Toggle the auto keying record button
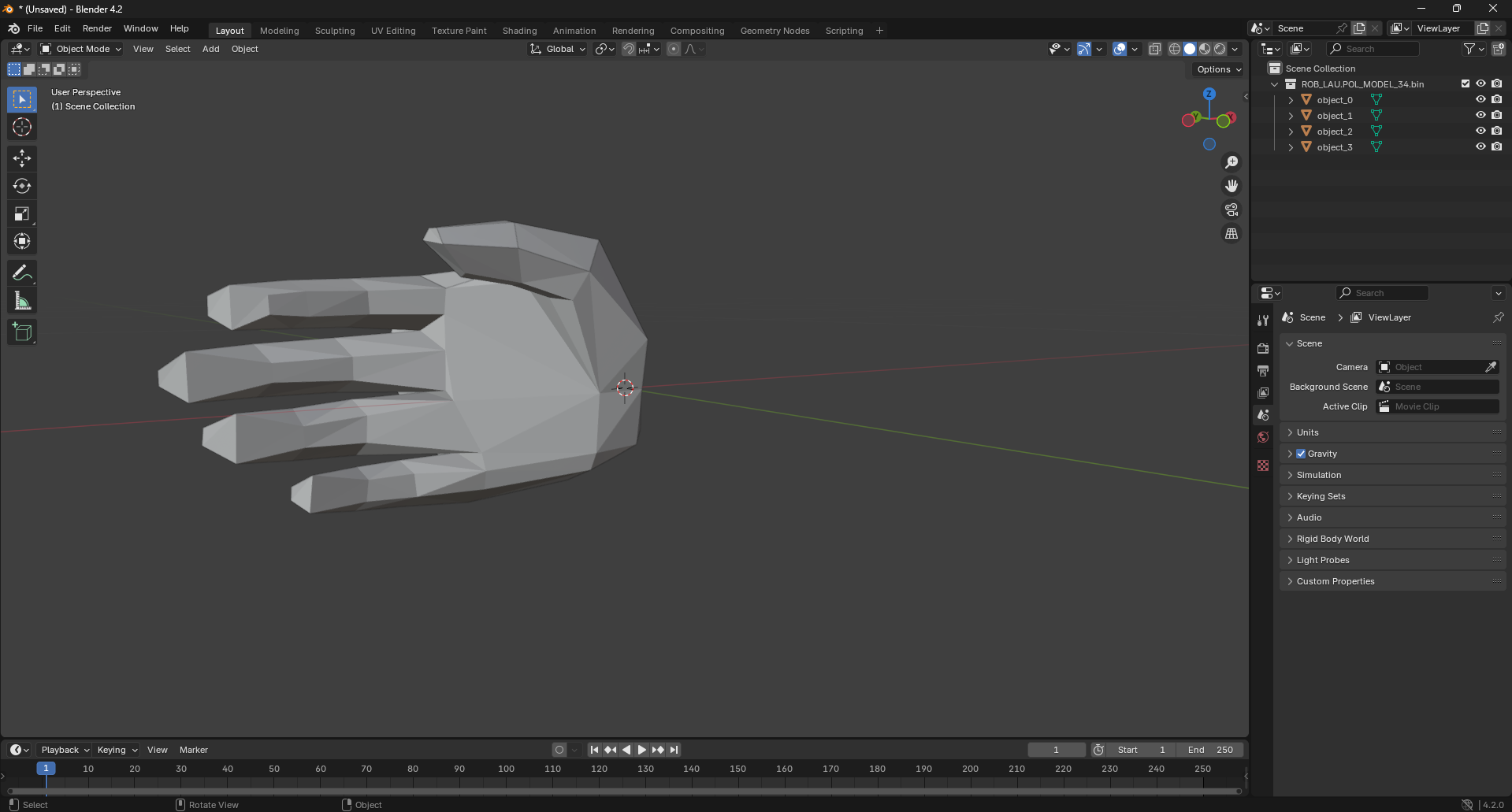 pos(559,750)
